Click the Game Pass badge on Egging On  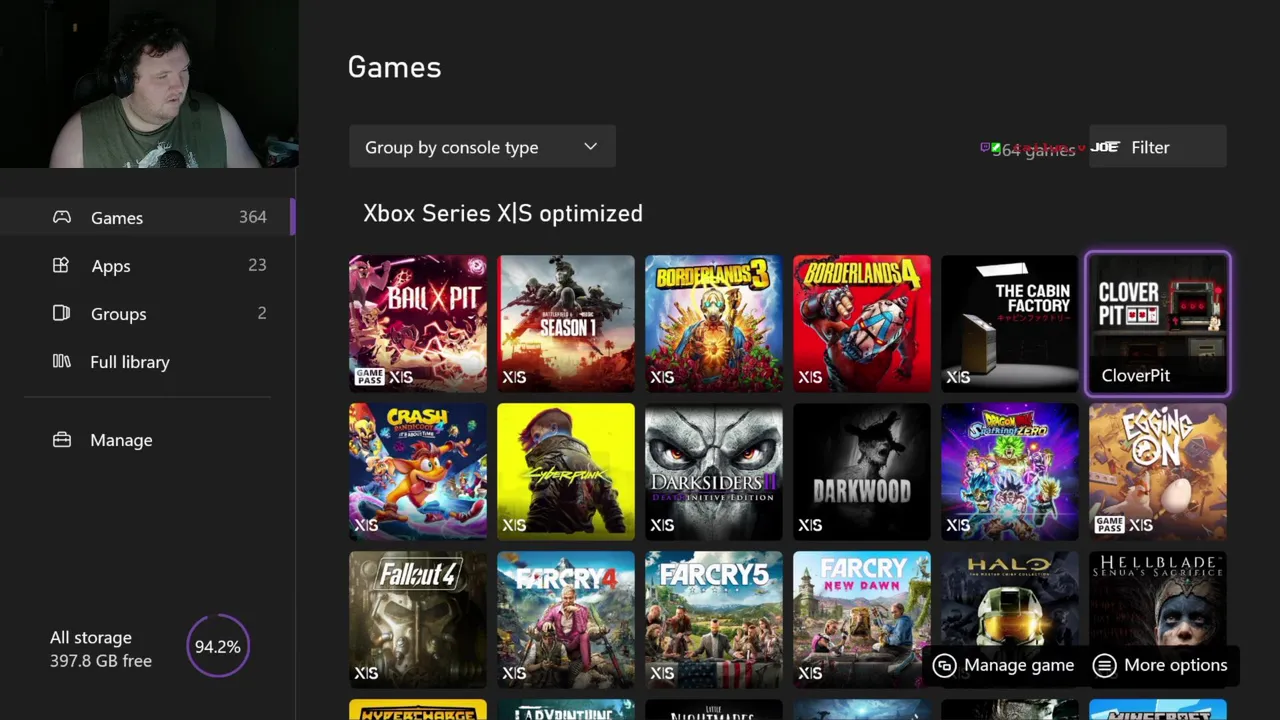point(1109,525)
